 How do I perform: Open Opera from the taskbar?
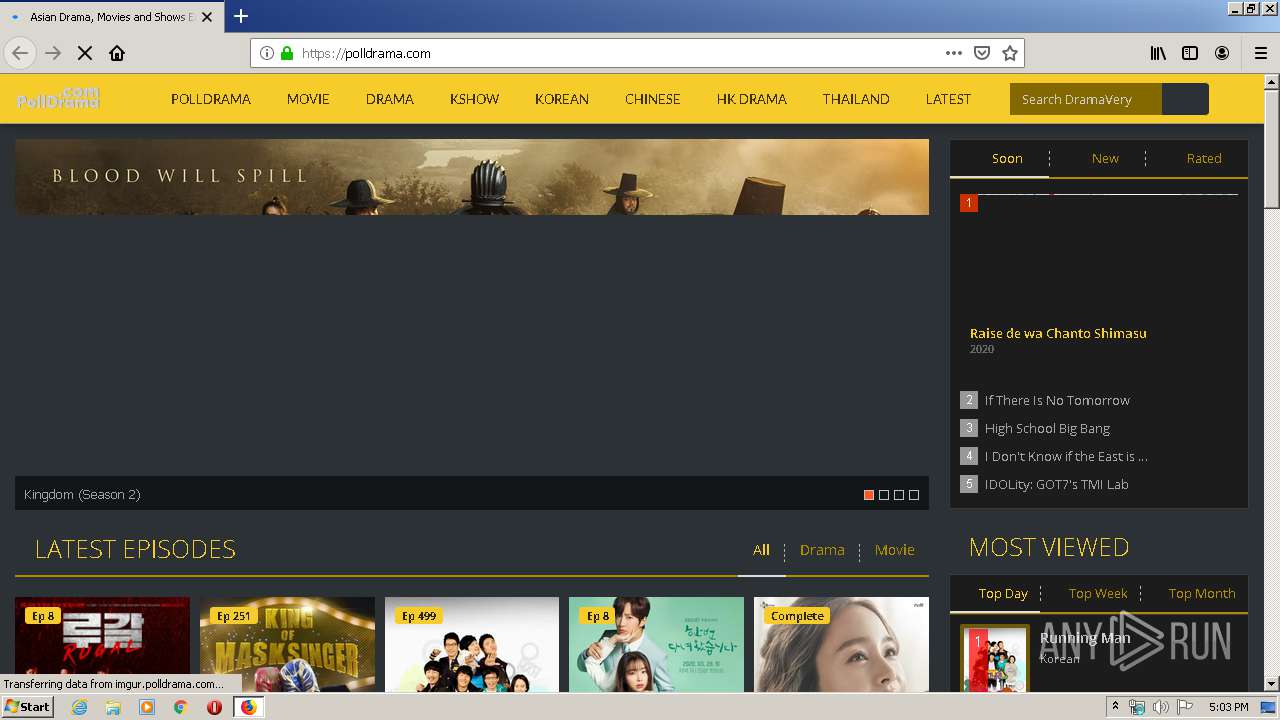(214, 707)
